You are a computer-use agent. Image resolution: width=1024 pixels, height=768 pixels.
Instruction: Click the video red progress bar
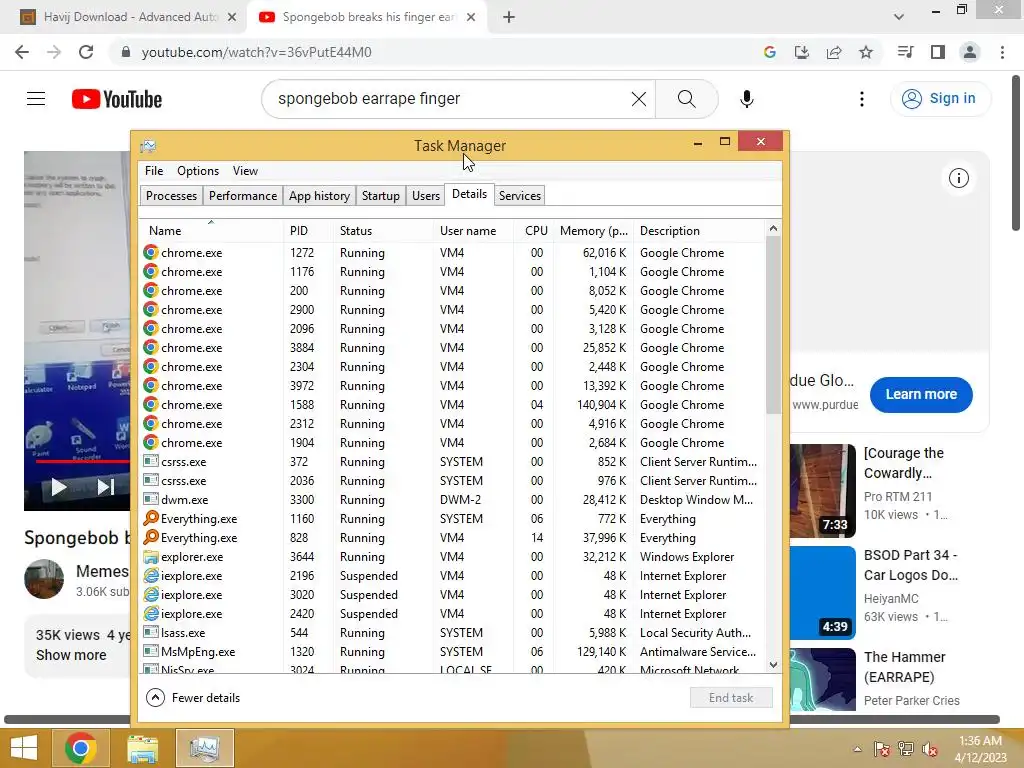coord(83,461)
